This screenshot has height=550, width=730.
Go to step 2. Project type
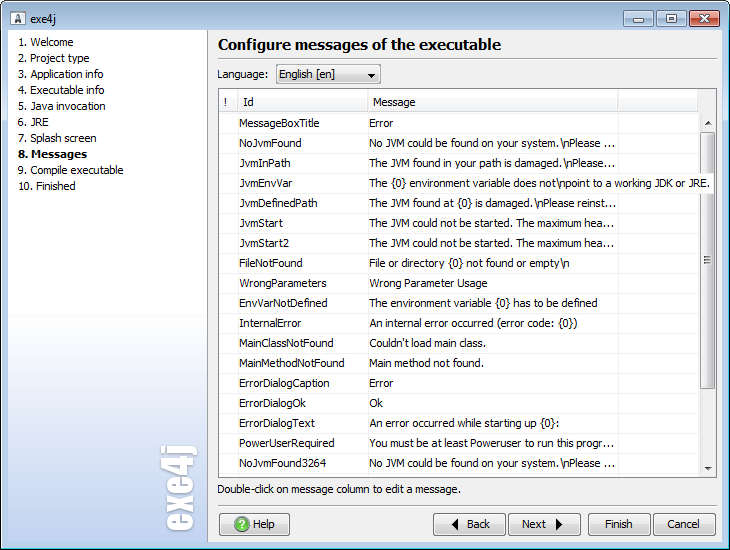click(54, 58)
